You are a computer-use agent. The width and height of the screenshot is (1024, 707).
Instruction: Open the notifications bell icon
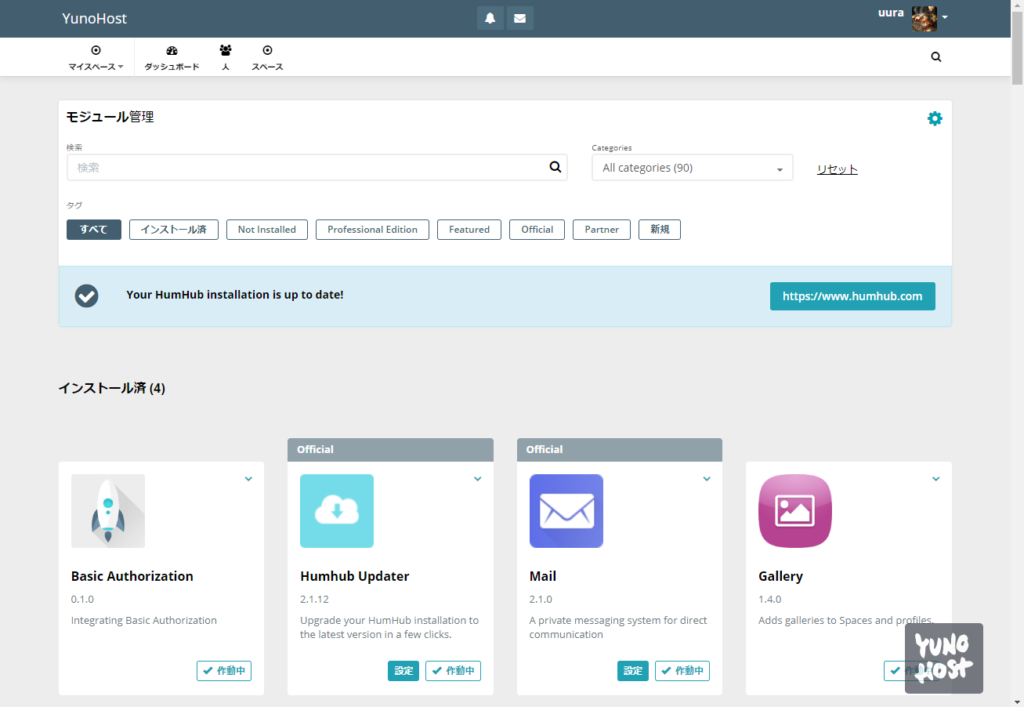click(x=490, y=18)
